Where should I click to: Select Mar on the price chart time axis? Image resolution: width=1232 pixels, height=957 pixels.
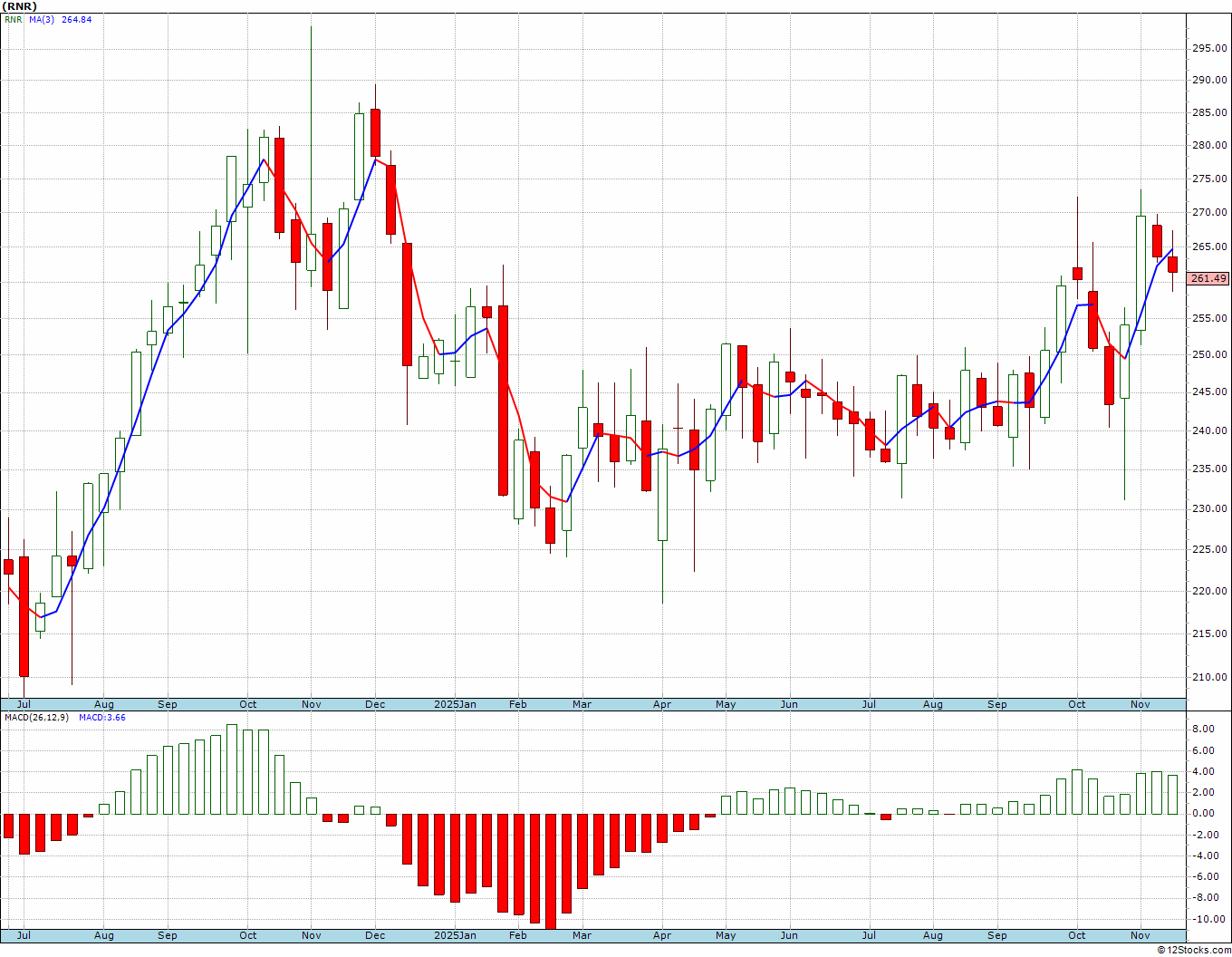tap(582, 704)
